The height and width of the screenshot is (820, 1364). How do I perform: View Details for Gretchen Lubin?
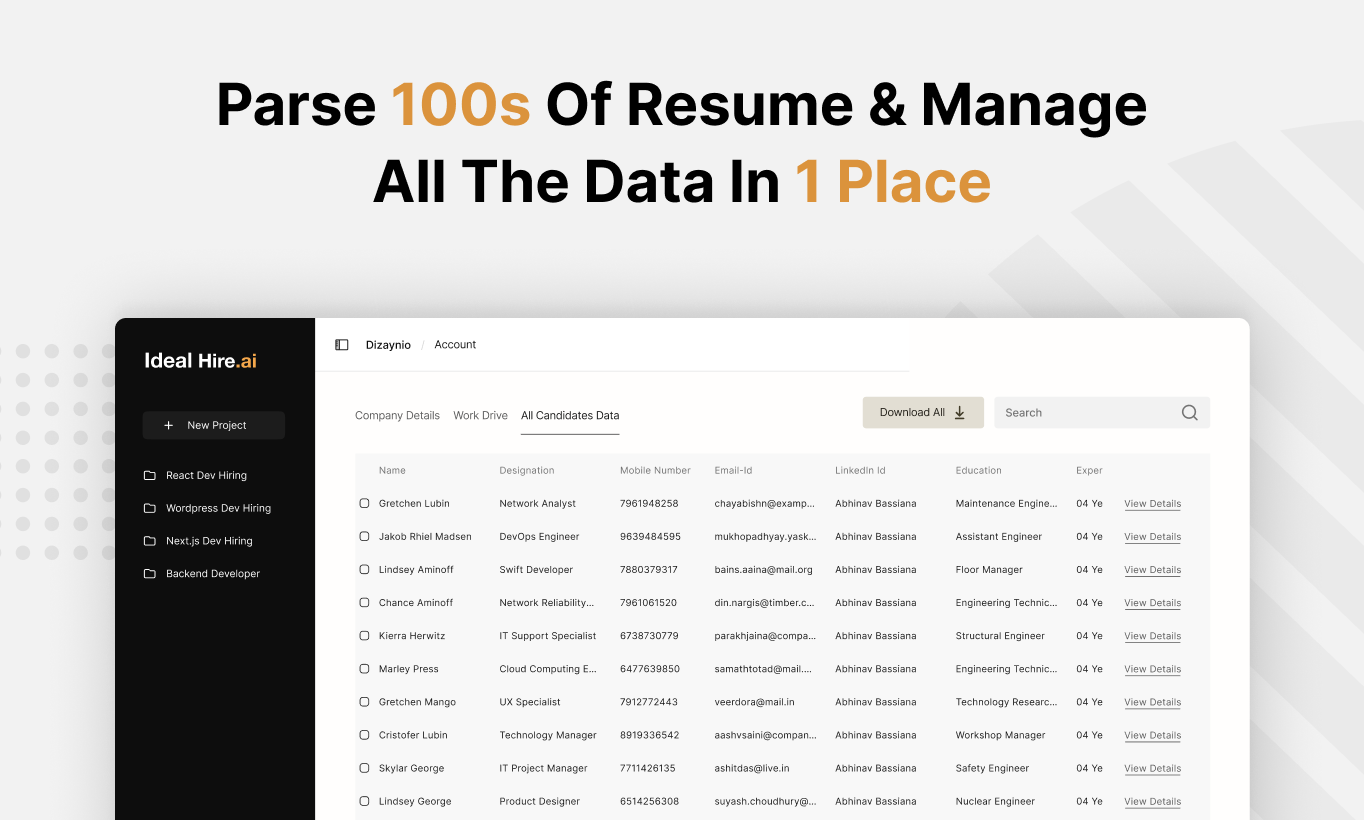pyautogui.click(x=1152, y=504)
